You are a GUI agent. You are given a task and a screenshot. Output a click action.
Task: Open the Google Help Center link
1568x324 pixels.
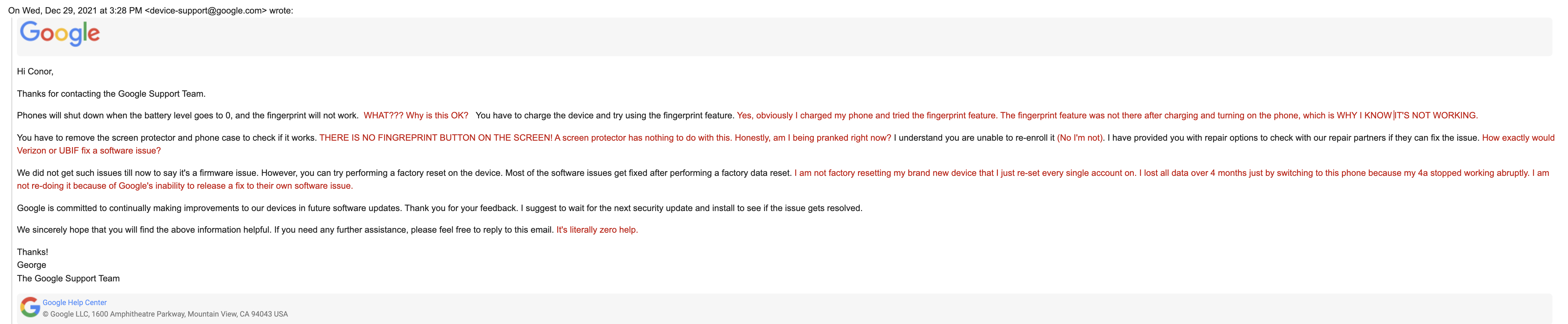(74, 303)
